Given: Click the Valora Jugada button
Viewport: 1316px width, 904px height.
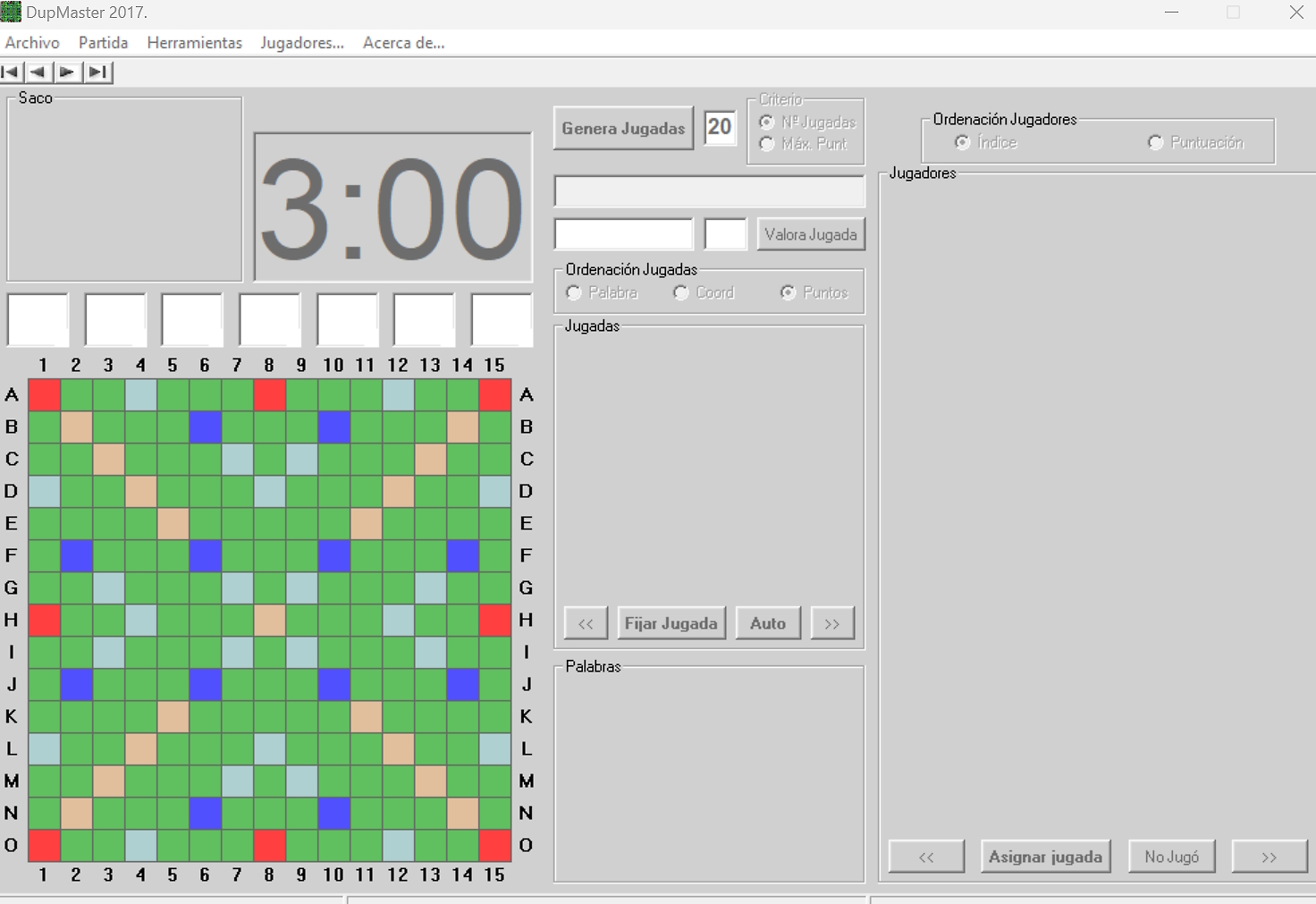Looking at the screenshot, I should [x=810, y=234].
